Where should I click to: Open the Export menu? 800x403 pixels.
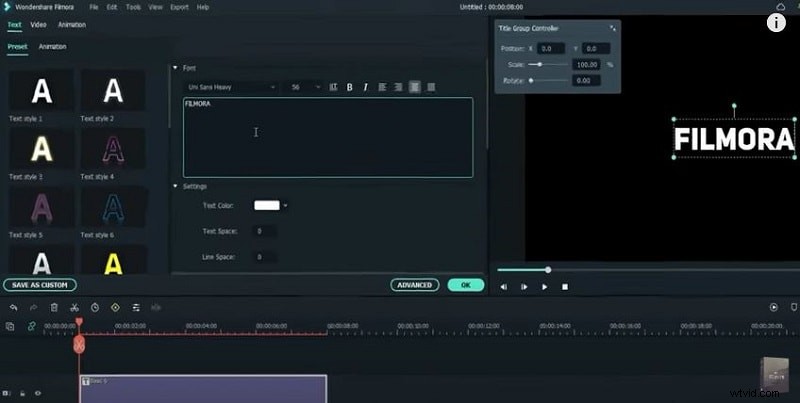point(179,7)
